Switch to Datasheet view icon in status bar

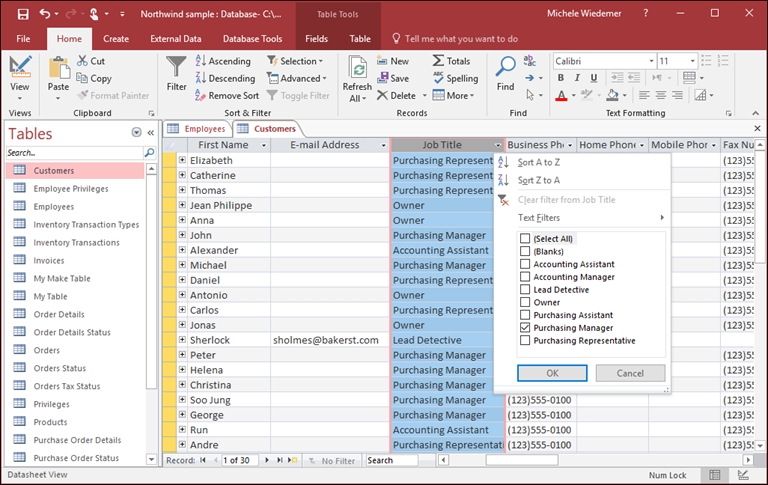tap(715, 475)
